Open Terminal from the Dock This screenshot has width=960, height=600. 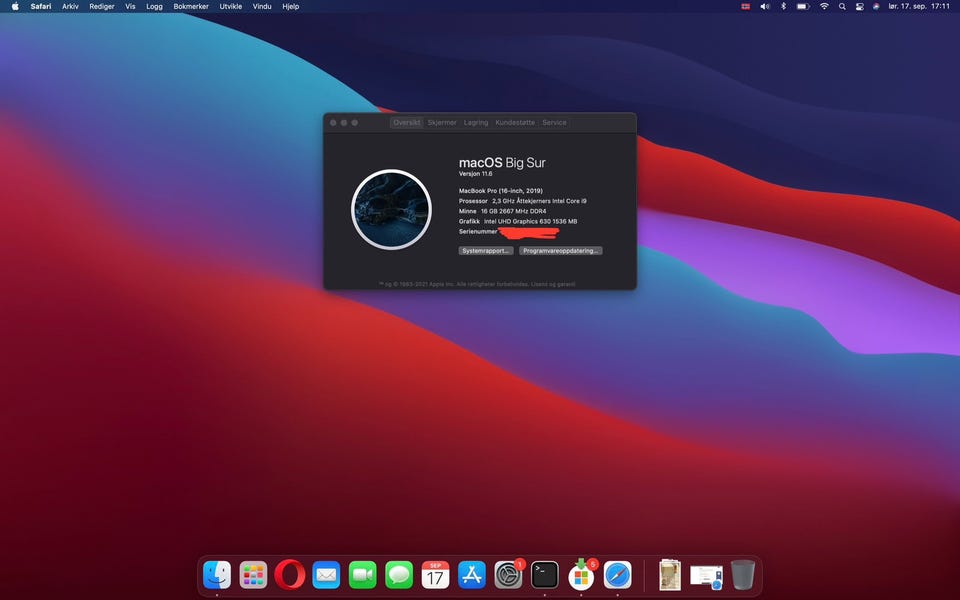545,574
